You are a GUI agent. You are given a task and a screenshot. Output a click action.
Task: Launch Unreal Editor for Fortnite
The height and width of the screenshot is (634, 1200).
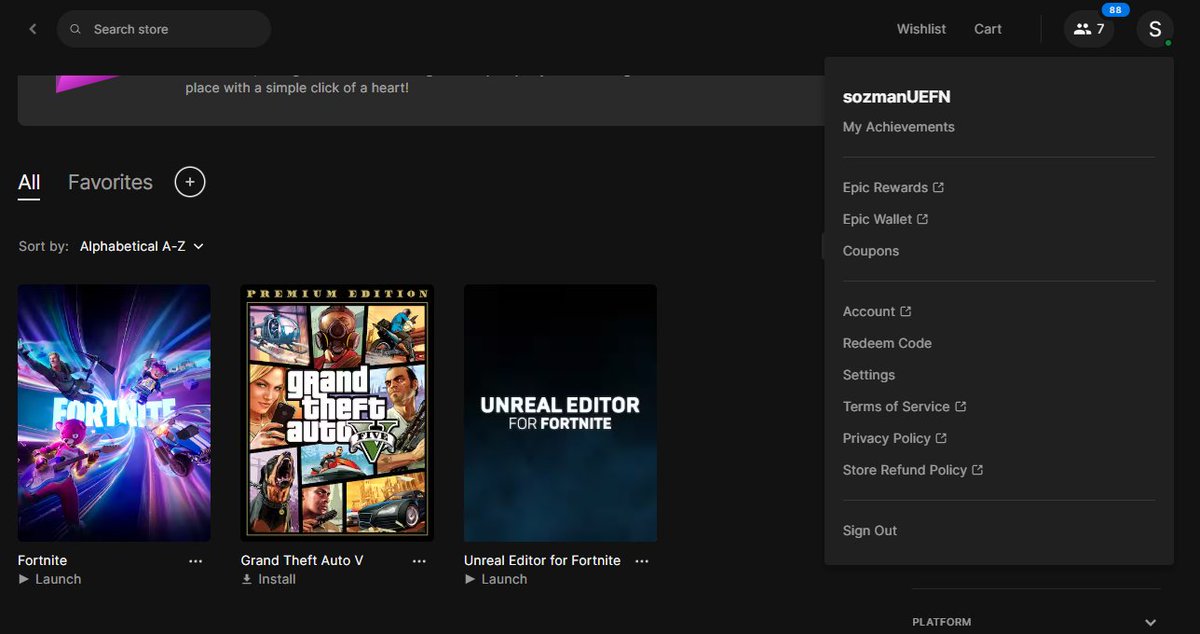click(496, 579)
